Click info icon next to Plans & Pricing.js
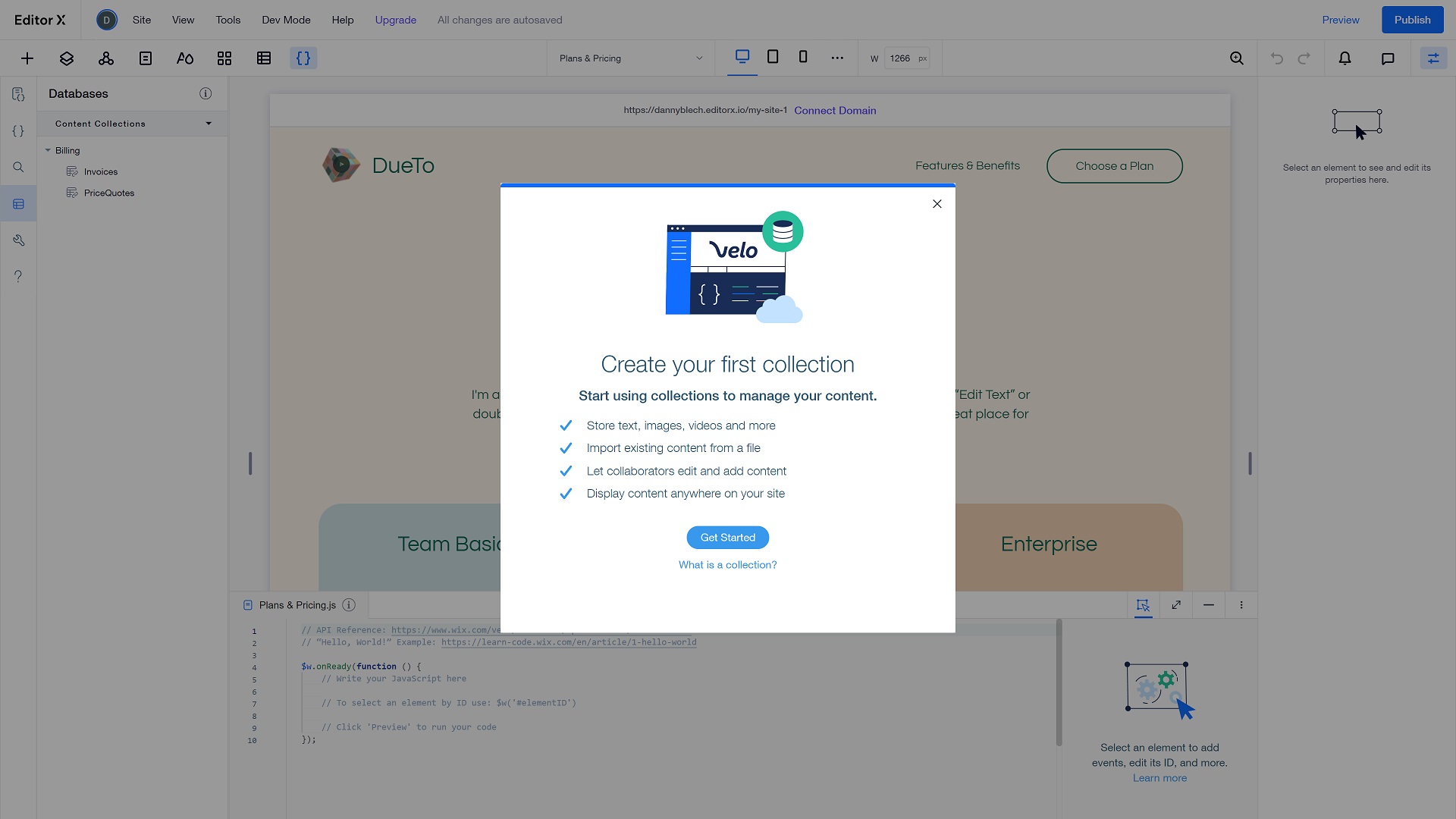The image size is (1456, 819). pos(349,605)
